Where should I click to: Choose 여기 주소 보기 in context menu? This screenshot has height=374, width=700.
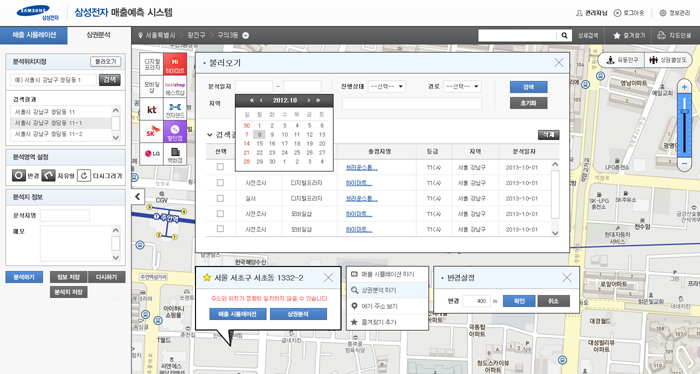387,306
